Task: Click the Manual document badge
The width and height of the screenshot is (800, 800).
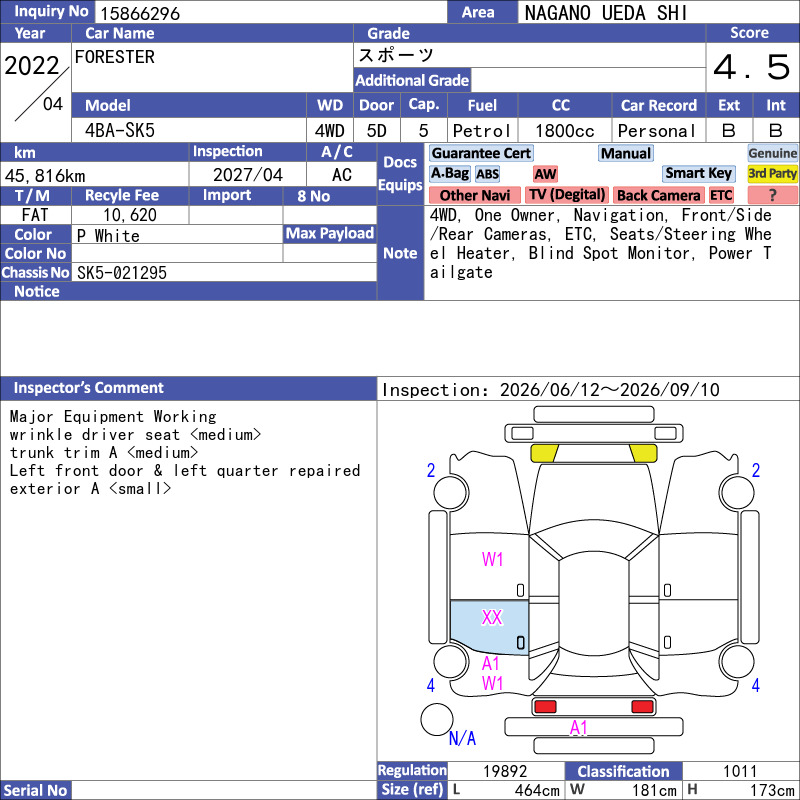Action: pos(626,153)
